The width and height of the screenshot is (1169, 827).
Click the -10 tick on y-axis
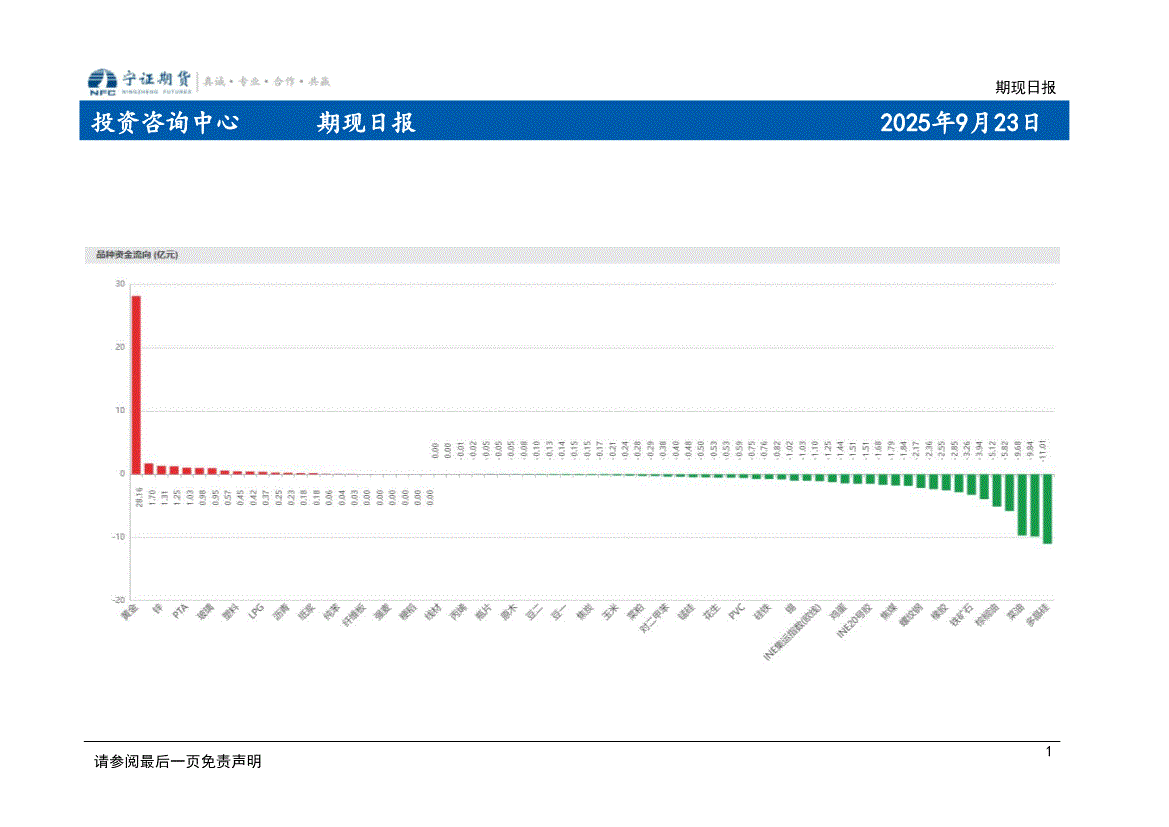[118, 537]
